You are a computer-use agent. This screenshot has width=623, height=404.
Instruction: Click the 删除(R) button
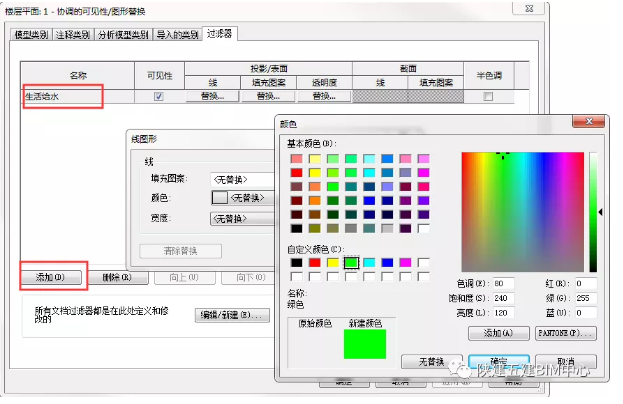pyautogui.click(x=118, y=277)
